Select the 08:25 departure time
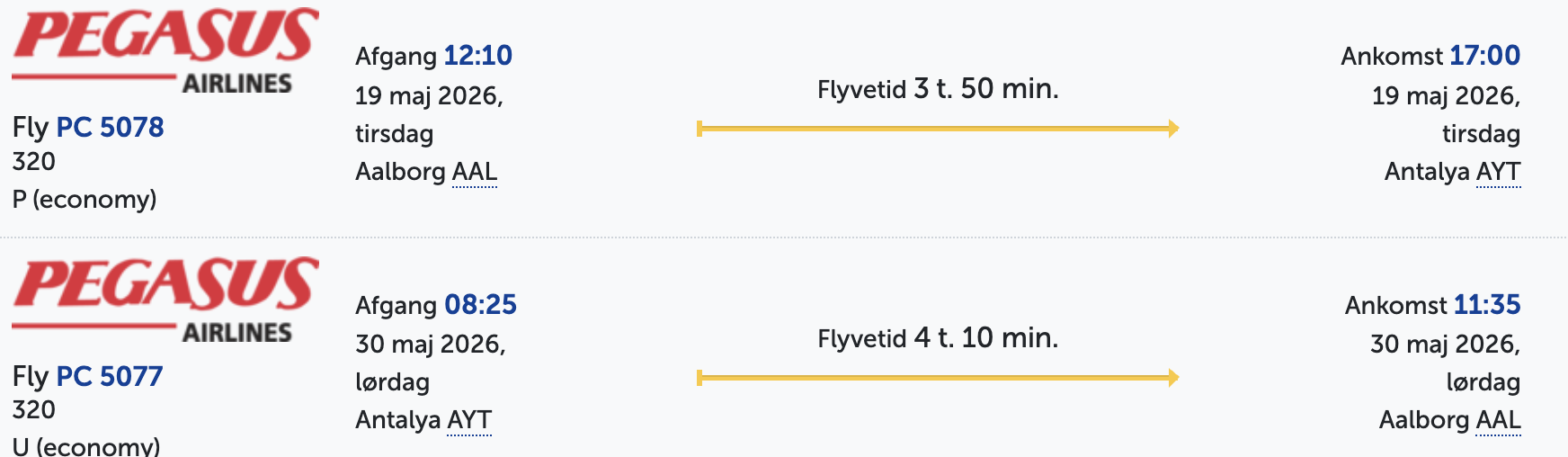Viewport: 1568px width, 457px height. [480, 305]
